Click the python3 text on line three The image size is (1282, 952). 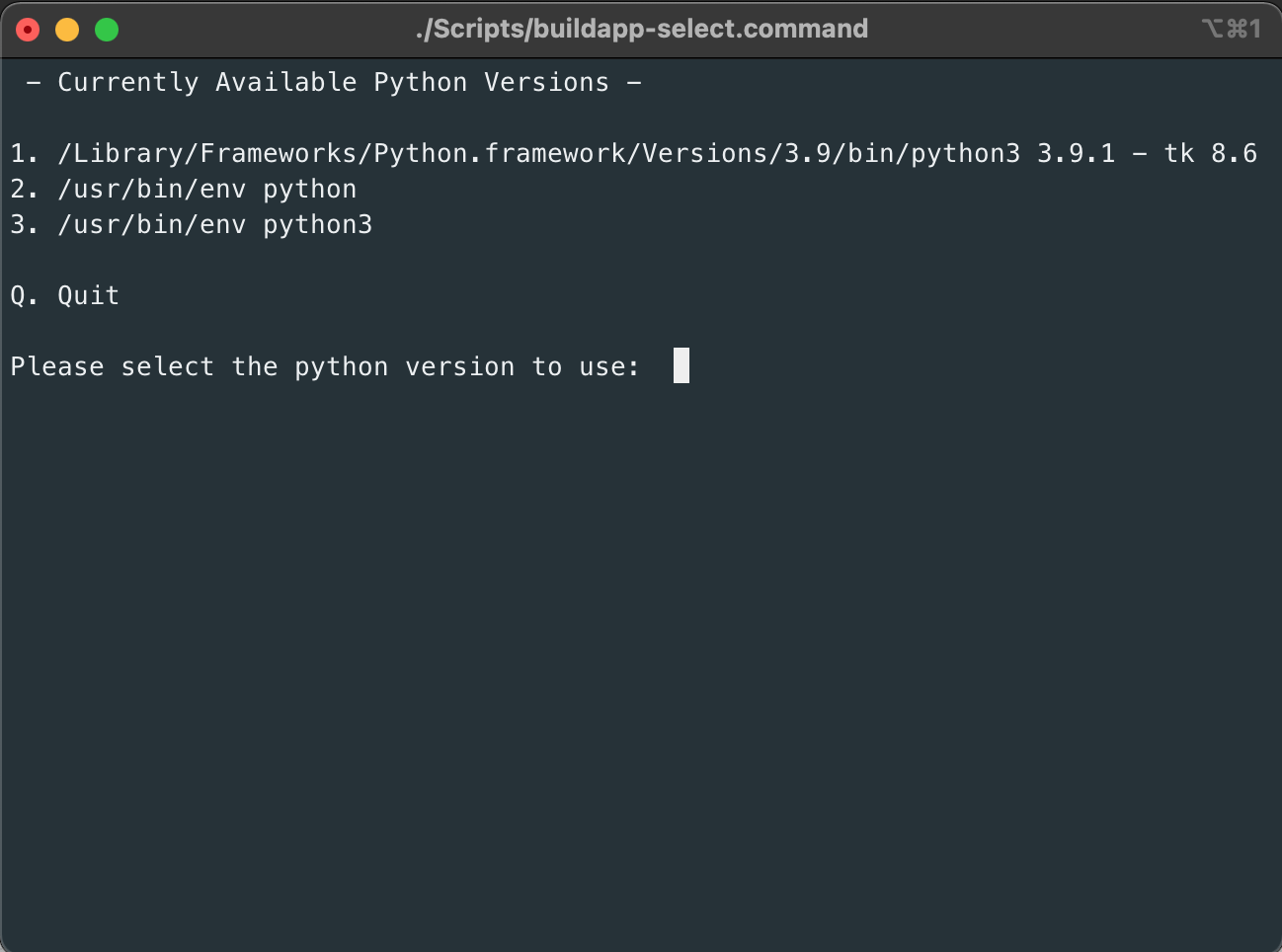pos(317,224)
